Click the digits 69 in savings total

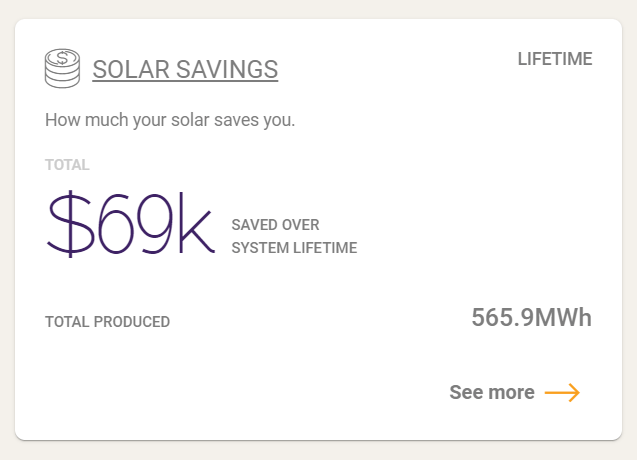click(x=138, y=225)
